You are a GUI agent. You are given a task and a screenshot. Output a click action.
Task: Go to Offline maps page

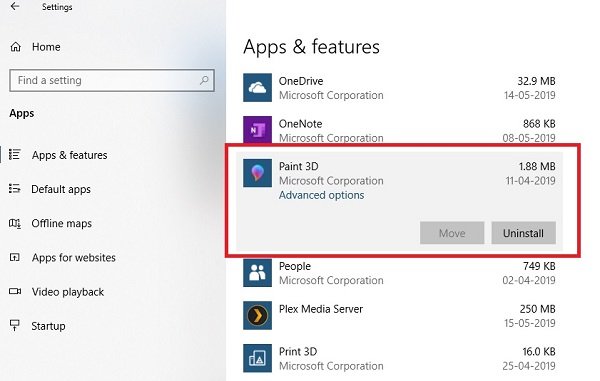click(62, 223)
